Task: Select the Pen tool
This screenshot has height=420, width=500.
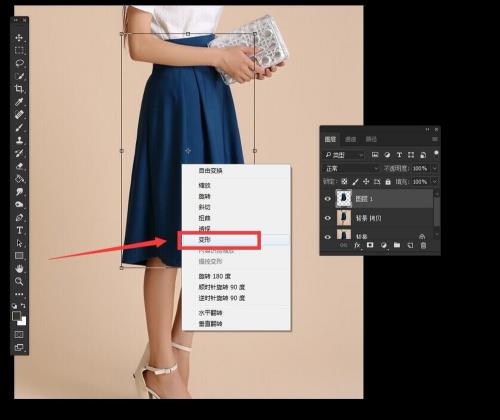Action: (19, 217)
